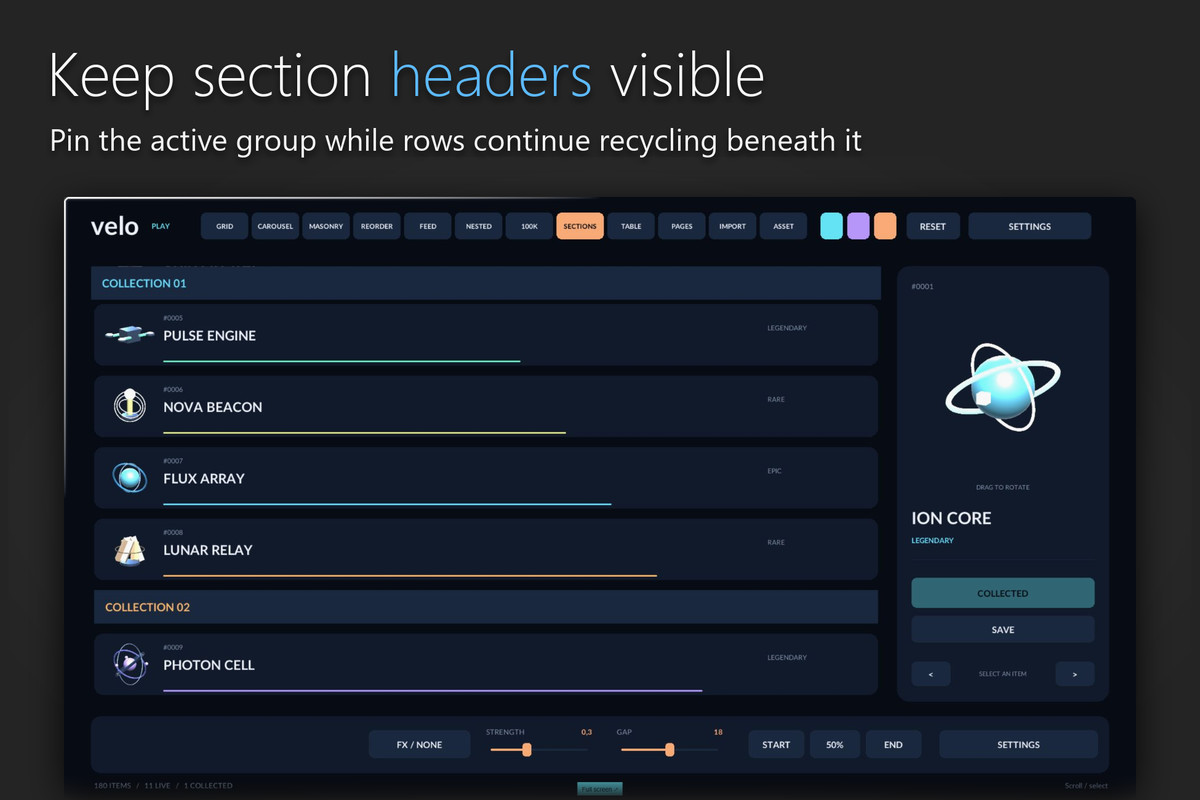Click the Lunar Relay item icon
The image size is (1200, 800).
(x=129, y=550)
